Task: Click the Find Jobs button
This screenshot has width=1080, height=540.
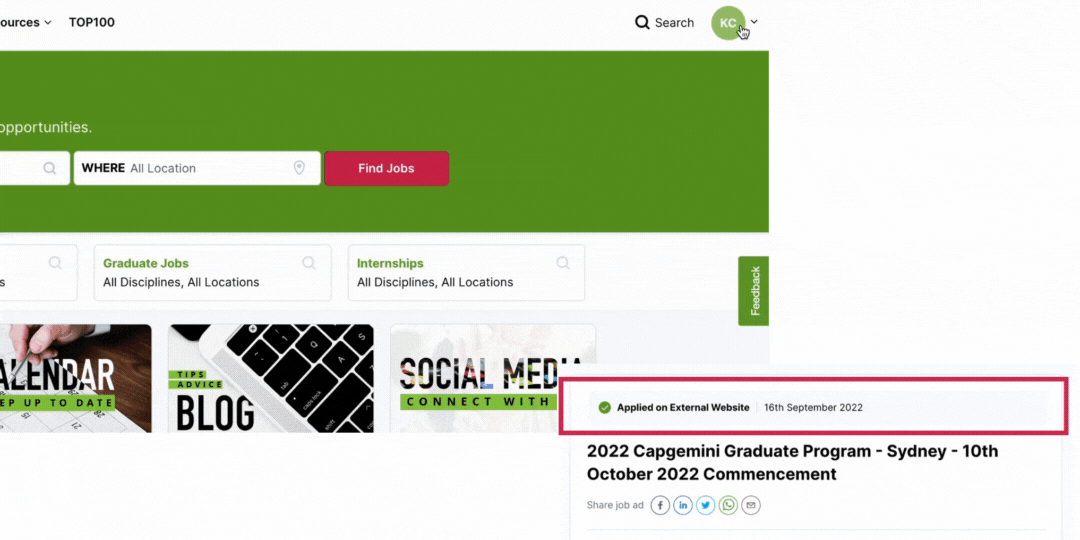Action: [x=386, y=168]
